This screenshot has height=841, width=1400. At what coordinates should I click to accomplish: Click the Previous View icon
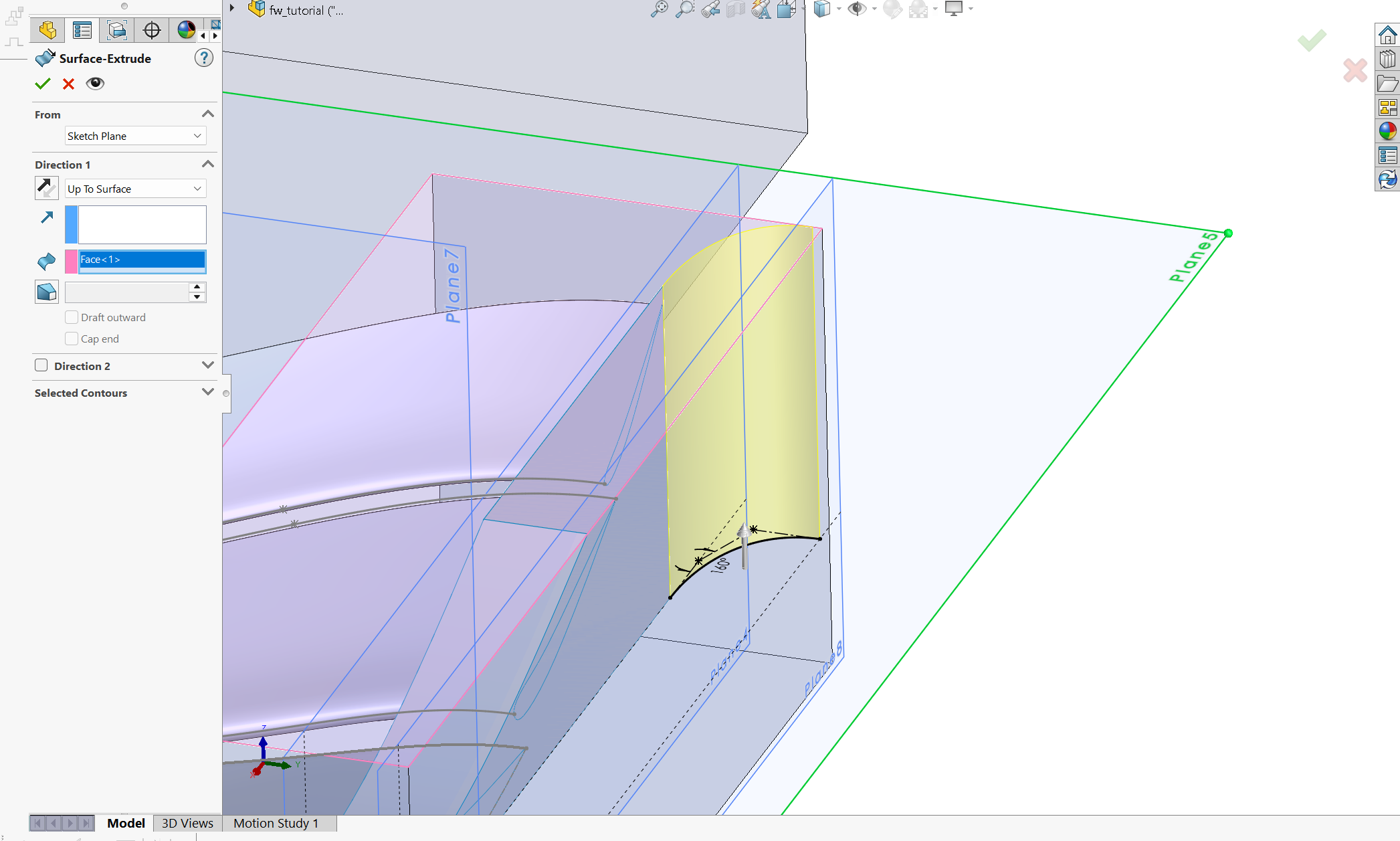point(711,9)
